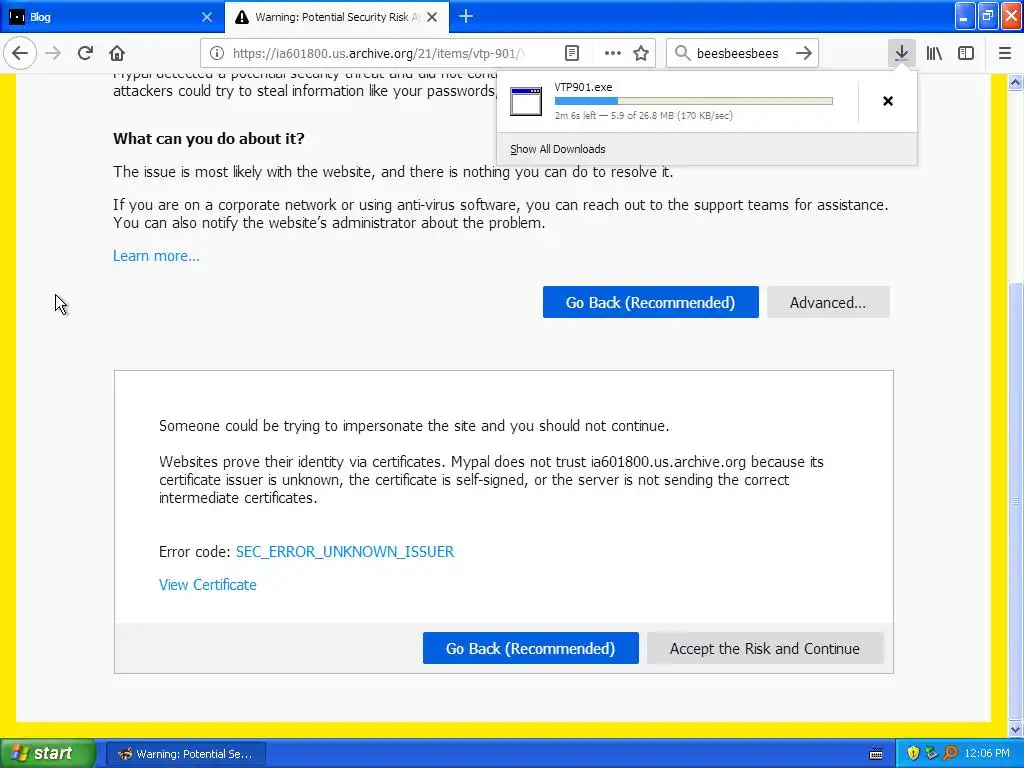Image resolution: width=1024 pixels, height=768 pixels.
Task: Open page actions three-dot menu
Action: point(613,53)
